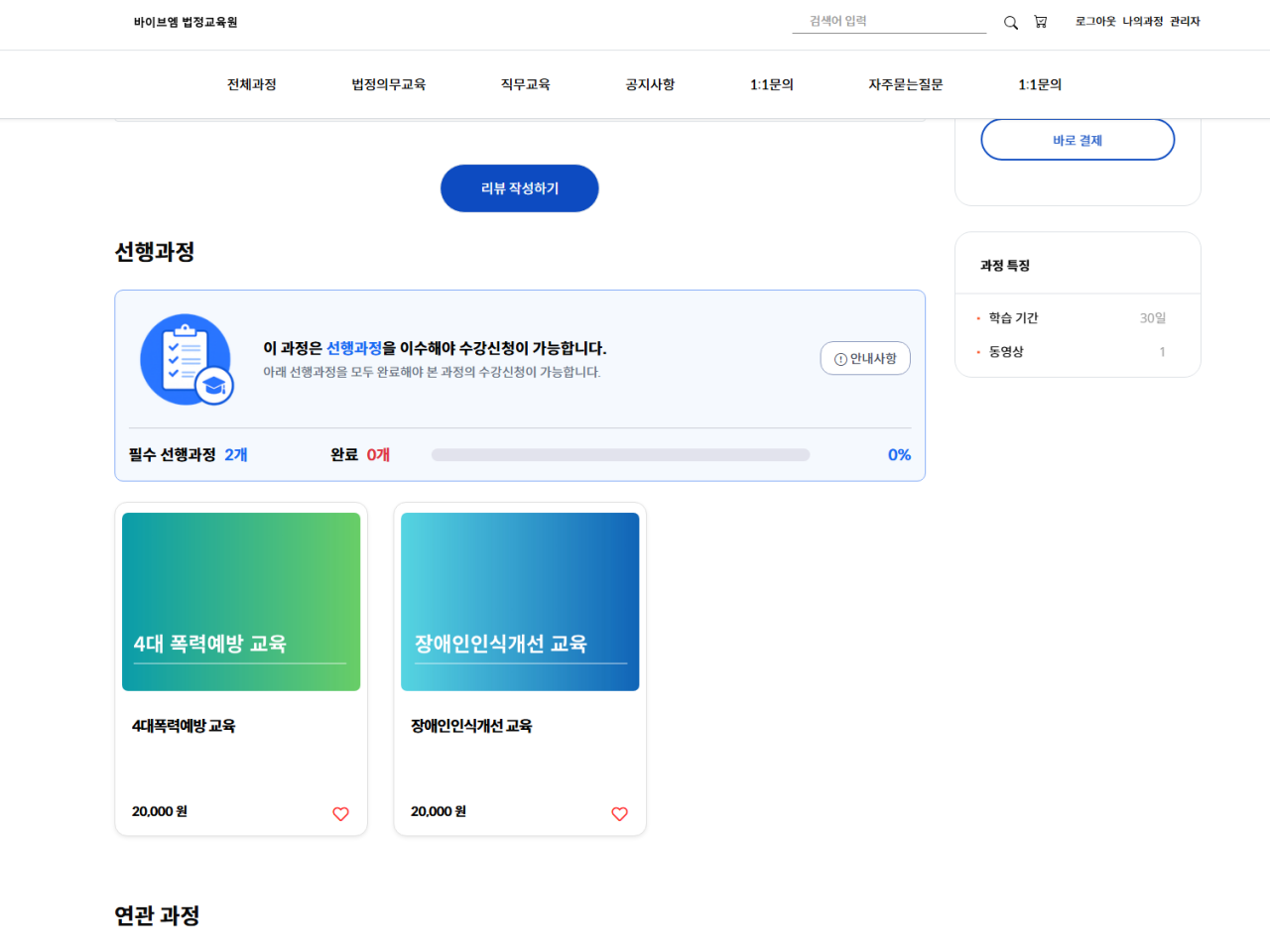Click the 리뷰 작성하기 button
The width and height of the screenshot is (1270, 952).
tap(520, 188)
